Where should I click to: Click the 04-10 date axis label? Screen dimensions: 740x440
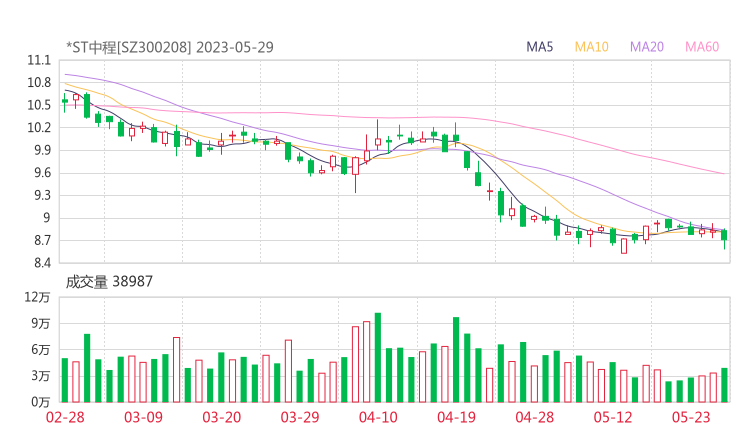click(378, 417)
